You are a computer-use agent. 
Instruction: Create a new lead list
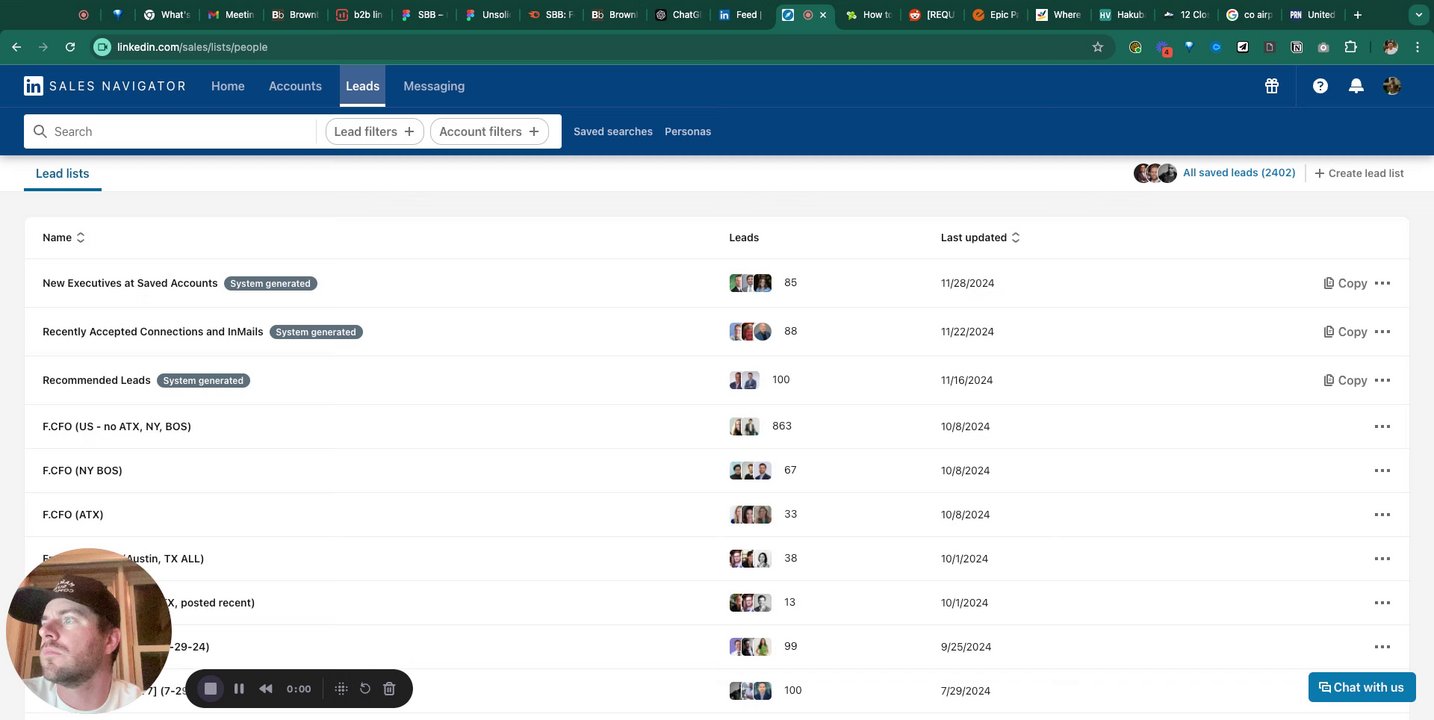[1359, 173]
